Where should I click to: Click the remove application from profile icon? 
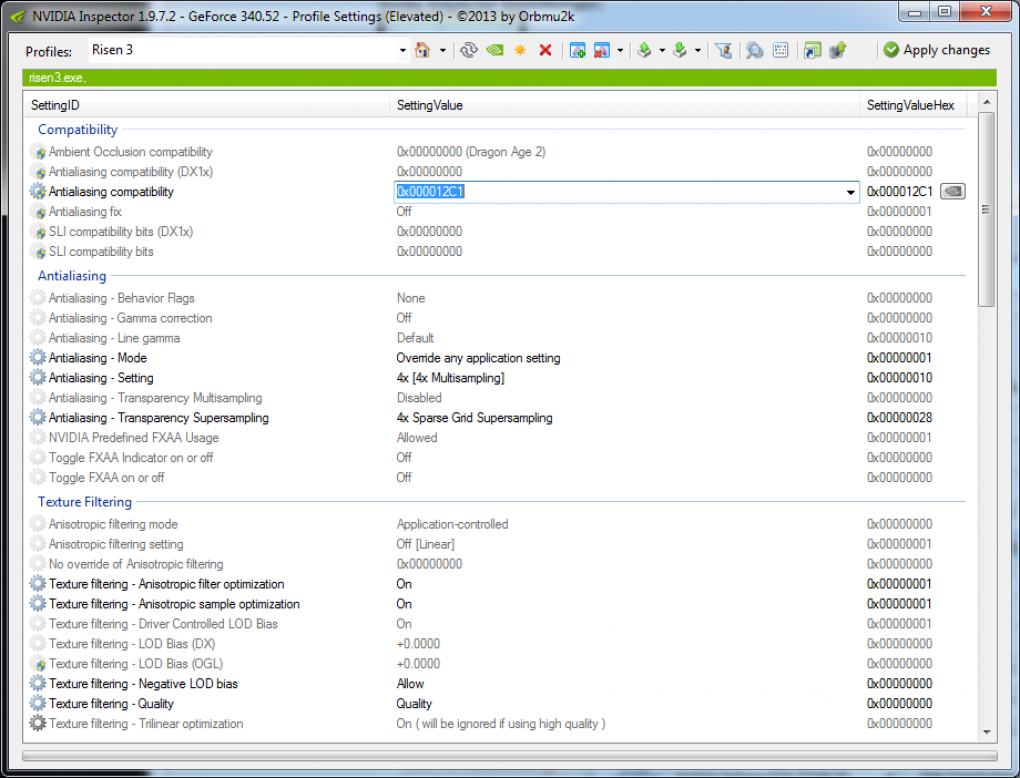click(x=602, y=50)
